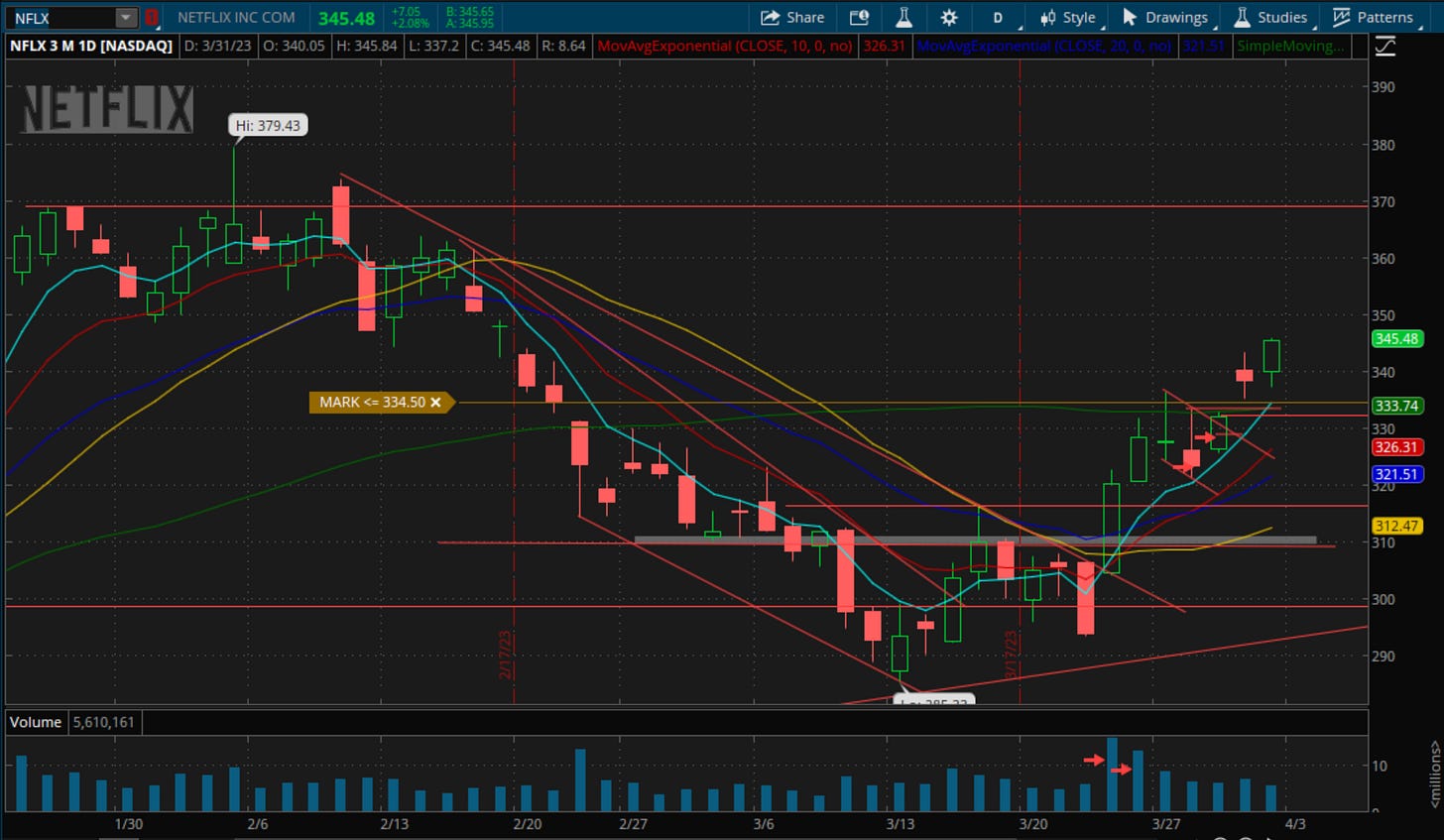The height and width of the screenshot is (840, 1444).
Task: Click the NFLX symbol input field
Action: [x=61, y=18]
